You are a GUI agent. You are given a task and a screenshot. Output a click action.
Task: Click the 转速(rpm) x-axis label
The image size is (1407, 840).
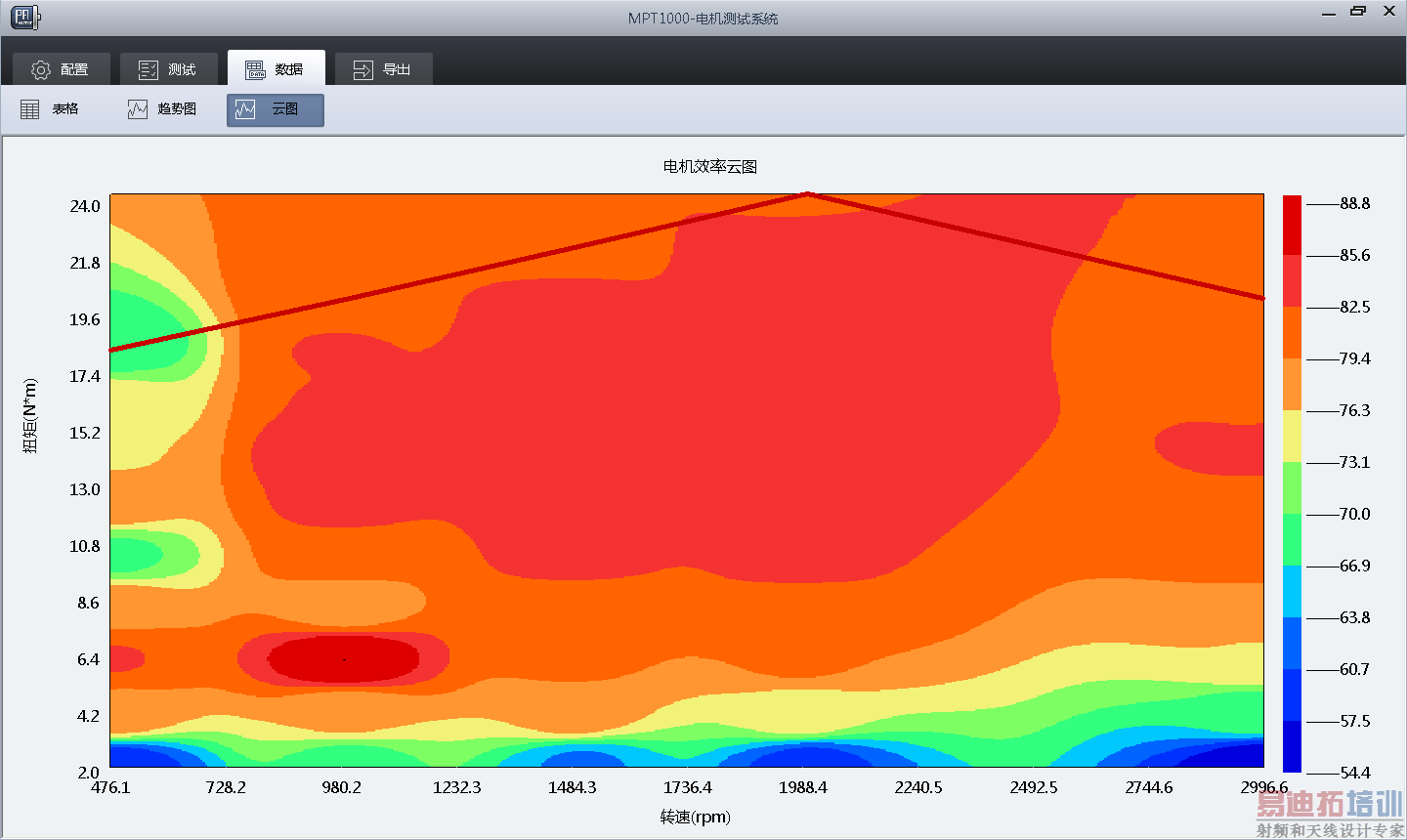click(695, 817)
